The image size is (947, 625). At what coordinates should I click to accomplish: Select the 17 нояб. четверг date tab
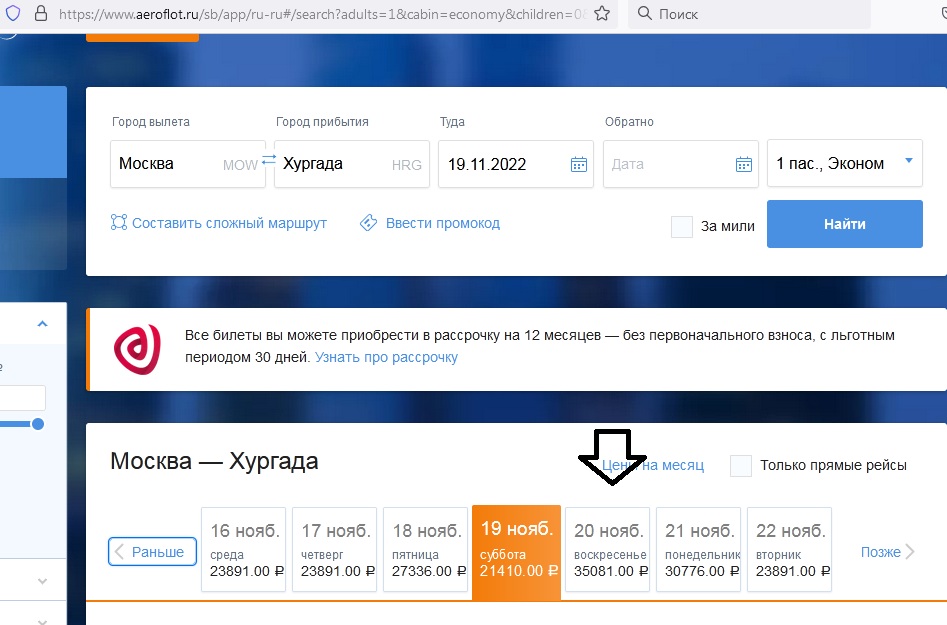334,549
